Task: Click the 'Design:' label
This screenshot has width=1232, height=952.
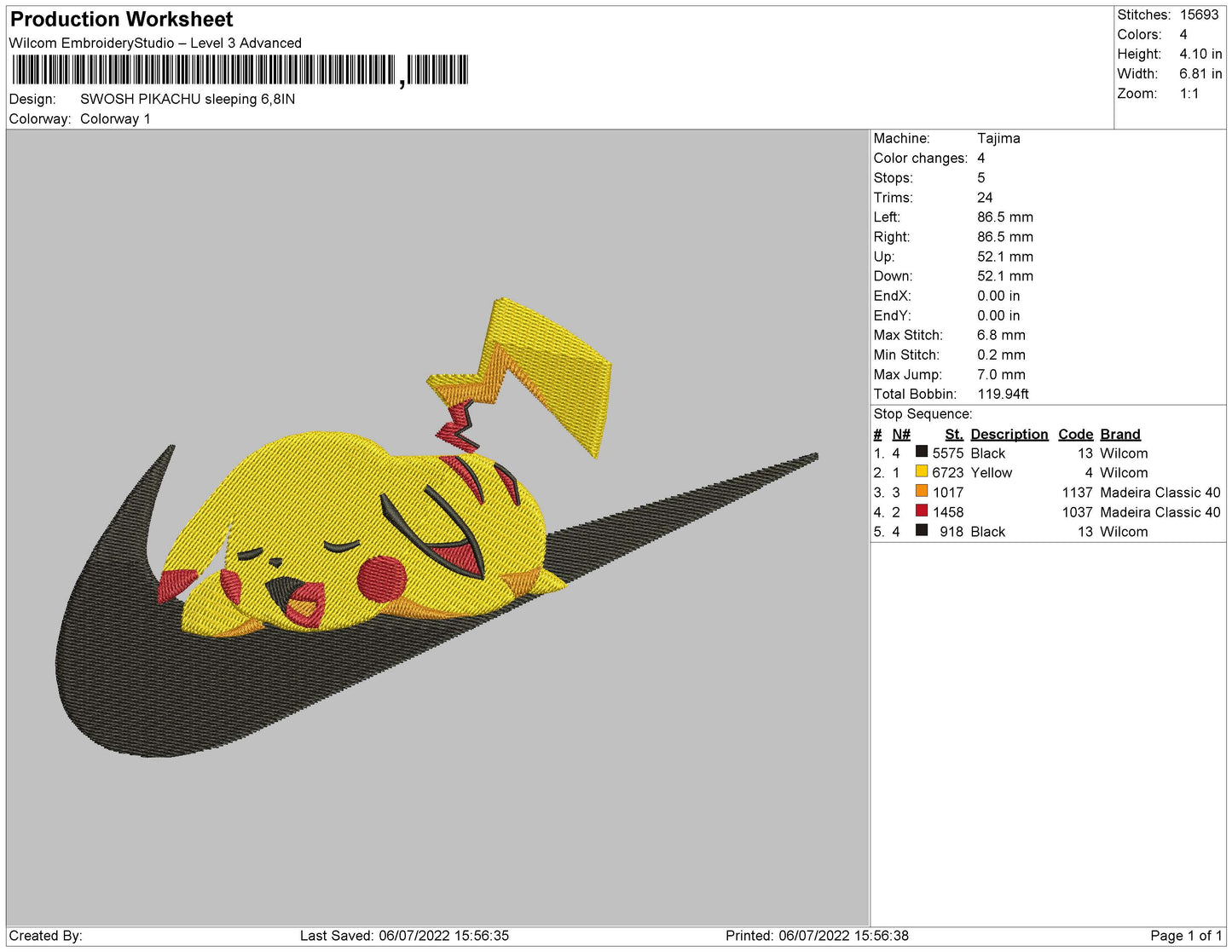Action: pos(32,99)
